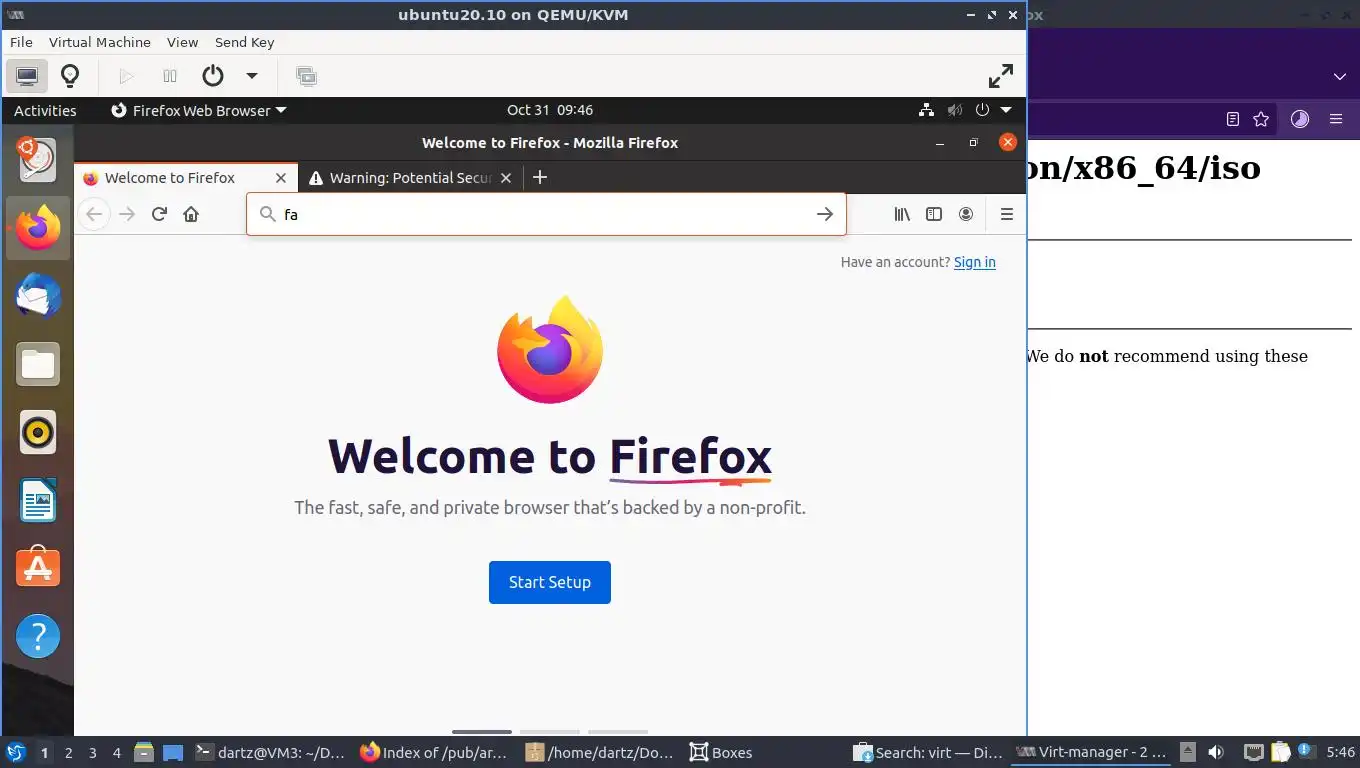This screenshot has width=1360, height=768.
Task: Switch to host workspace 2
Action: [68, 753]
